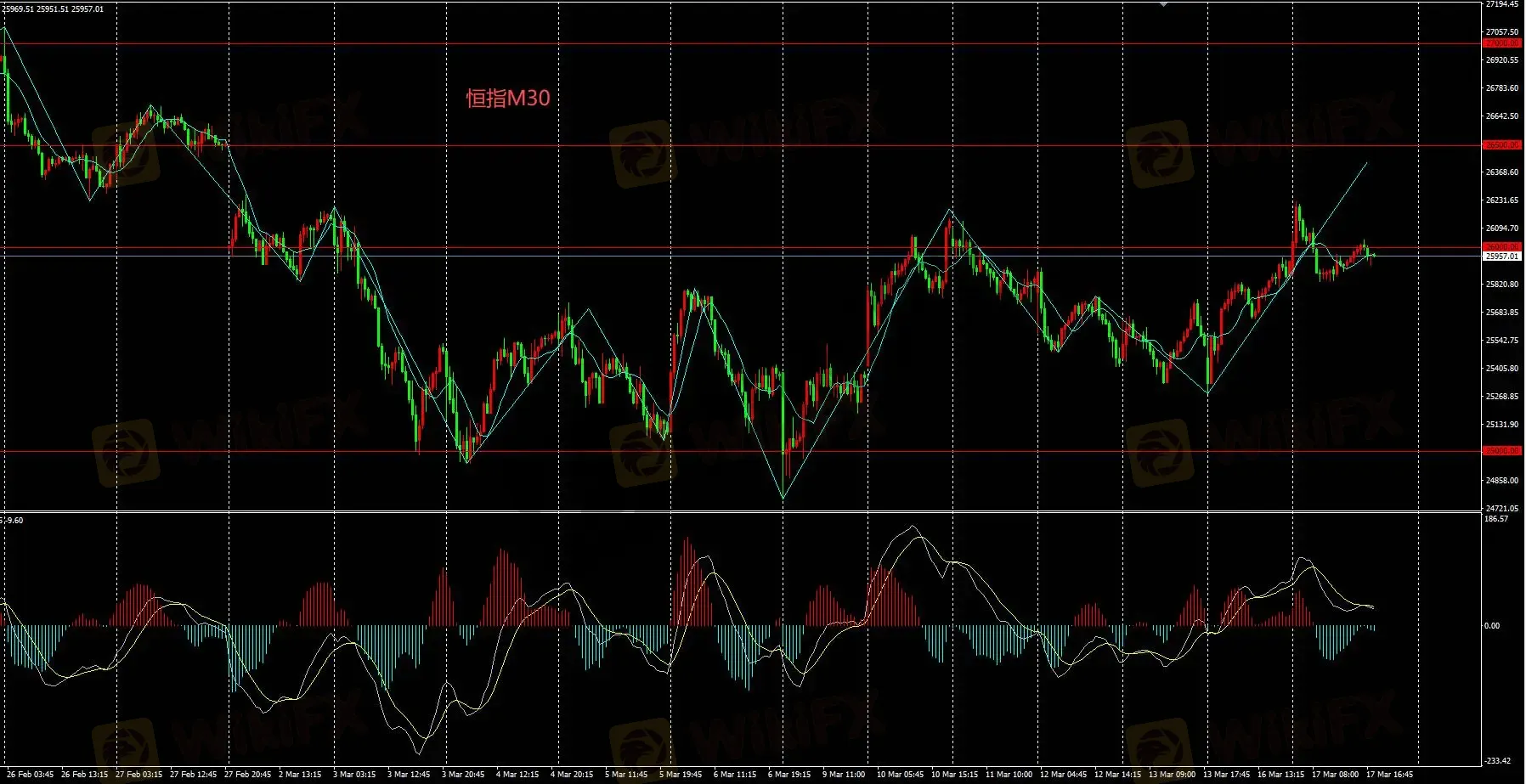1526x784 pixels.
Task: Click the indicator scale maximum 186.57 label
Action: pos(1496,519)
